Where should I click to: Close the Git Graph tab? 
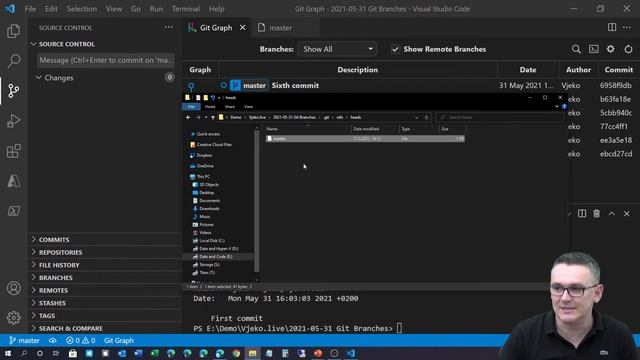click(242, 27)
